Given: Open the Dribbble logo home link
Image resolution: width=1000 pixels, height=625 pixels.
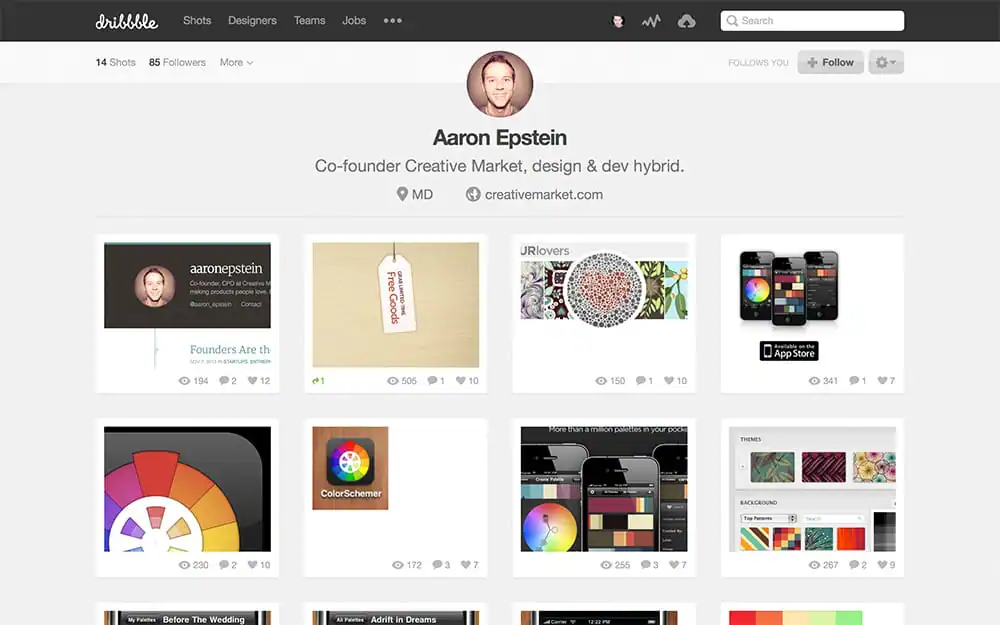Looking at the screenshot, I should 126,21.
